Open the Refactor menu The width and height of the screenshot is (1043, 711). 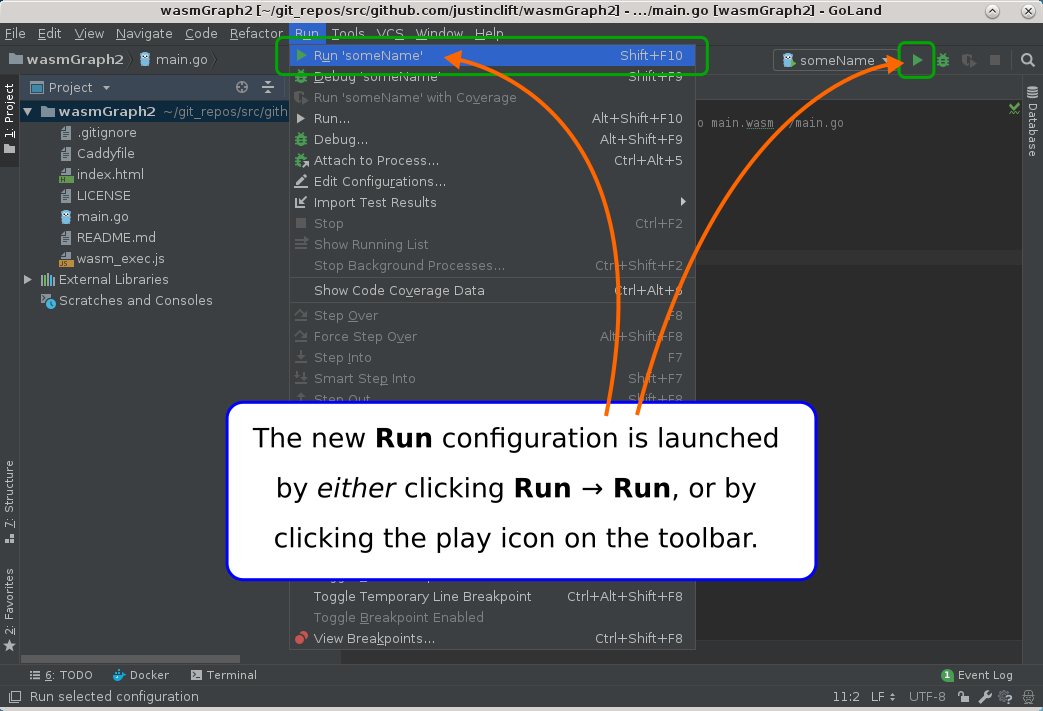click(256, 34)
